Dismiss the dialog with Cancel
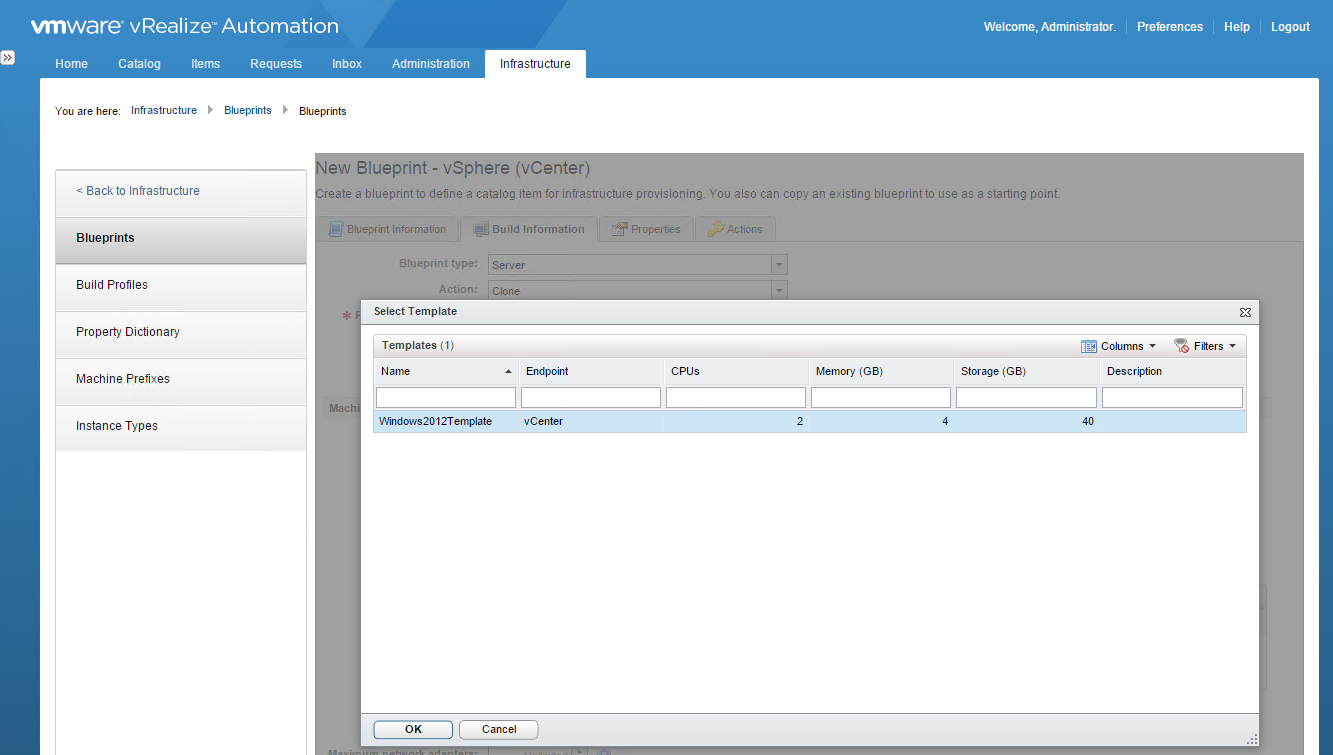The width and height of the screenshot is (1333, 755). 499,730
